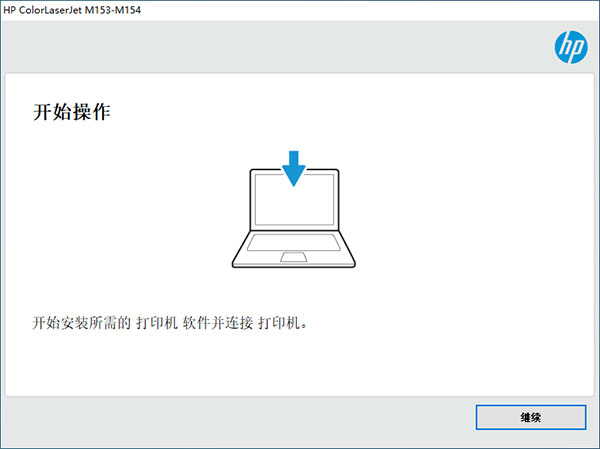Click the blue HP logo
Screen dimensions: 600x449
571,47
